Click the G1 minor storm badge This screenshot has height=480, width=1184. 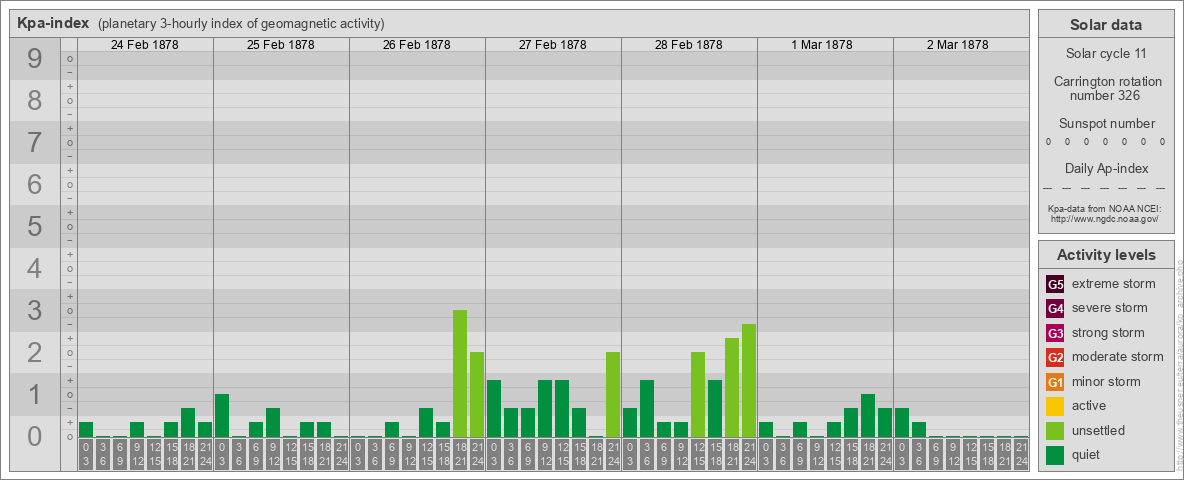1055,382
